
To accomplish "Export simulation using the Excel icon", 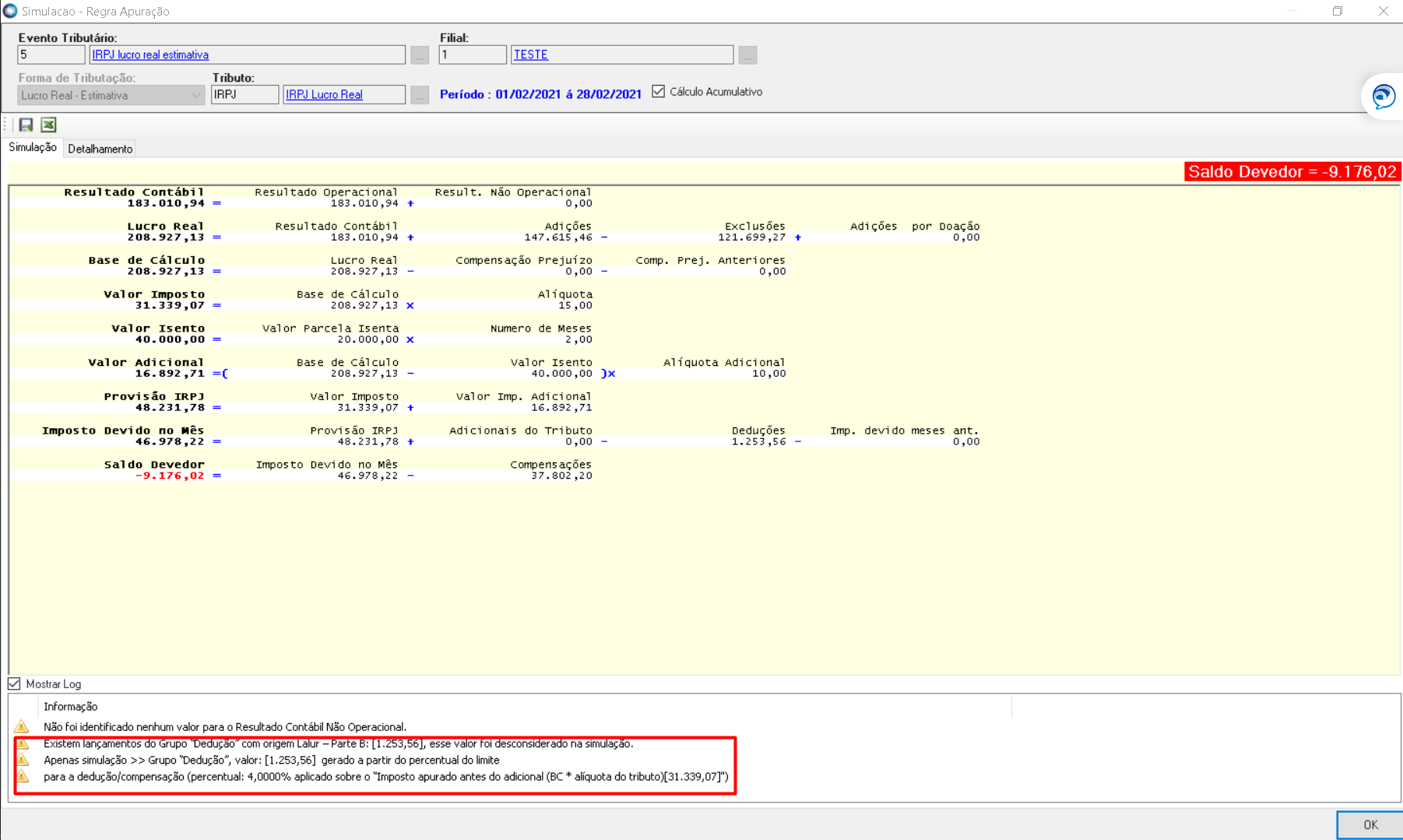I will pos(49,125).
